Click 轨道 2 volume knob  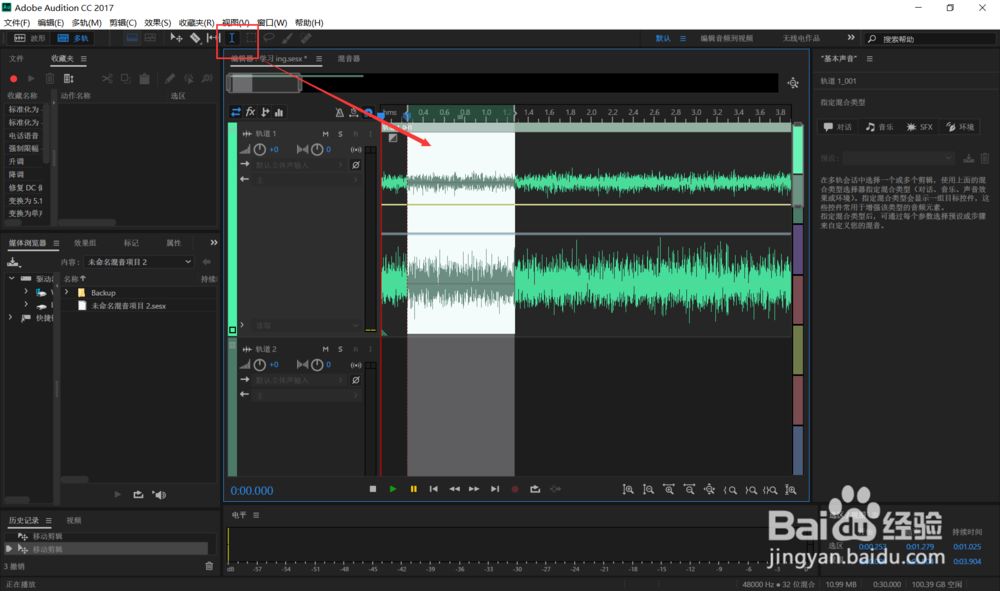click(x=260, y=365)
